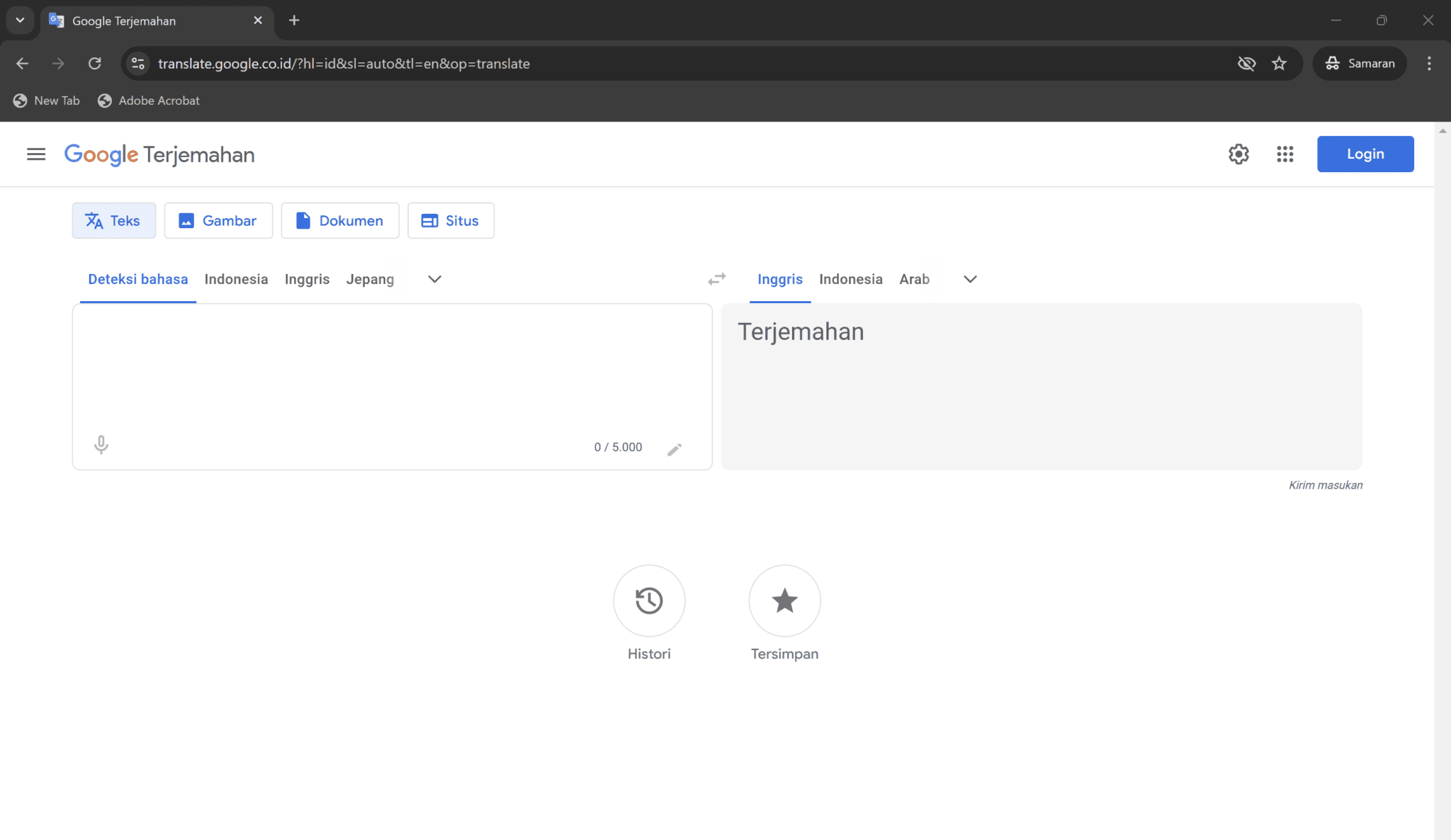Image resolution: width=1451 pixels, height=840 pixels.
Task: Choose Indonesia as source language
Action: [236, 279]
